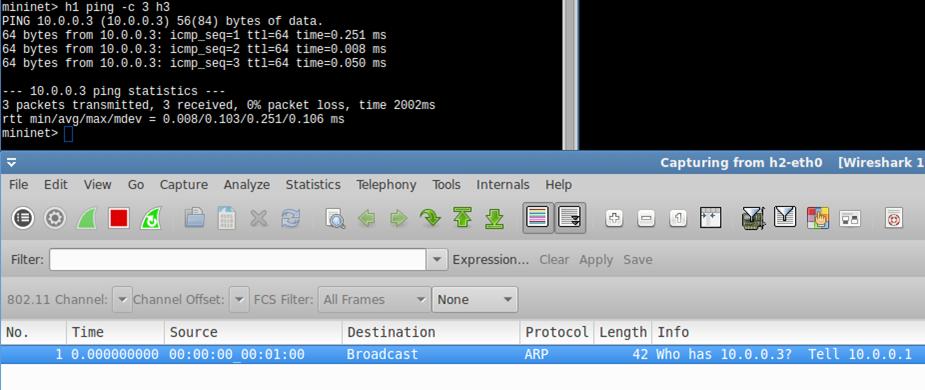Sort by the Protocol column header

coord(557,332)
